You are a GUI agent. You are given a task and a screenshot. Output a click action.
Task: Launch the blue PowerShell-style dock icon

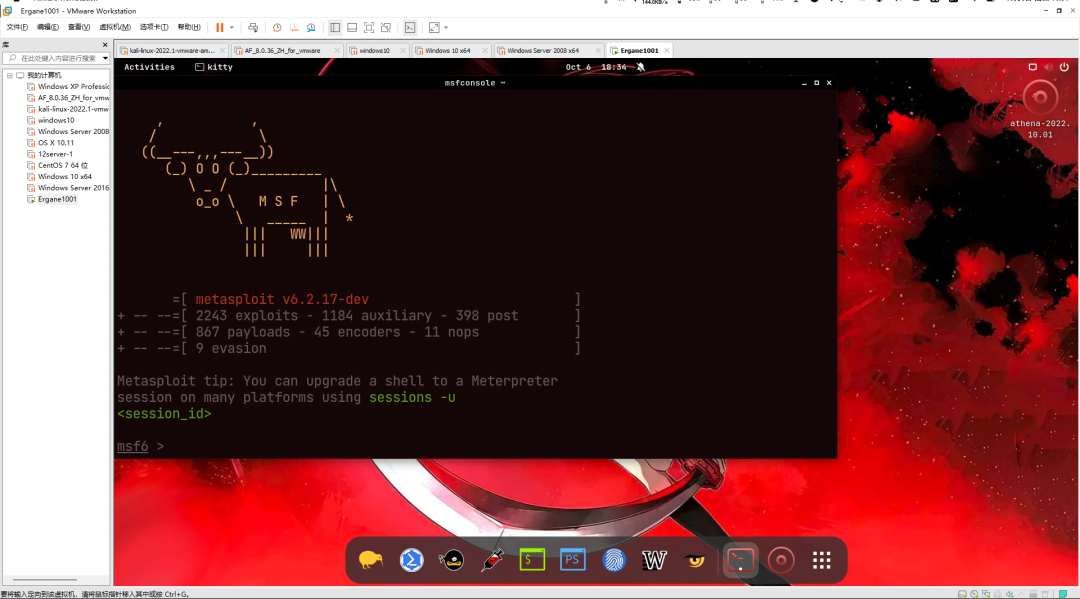tap(411, 560)
